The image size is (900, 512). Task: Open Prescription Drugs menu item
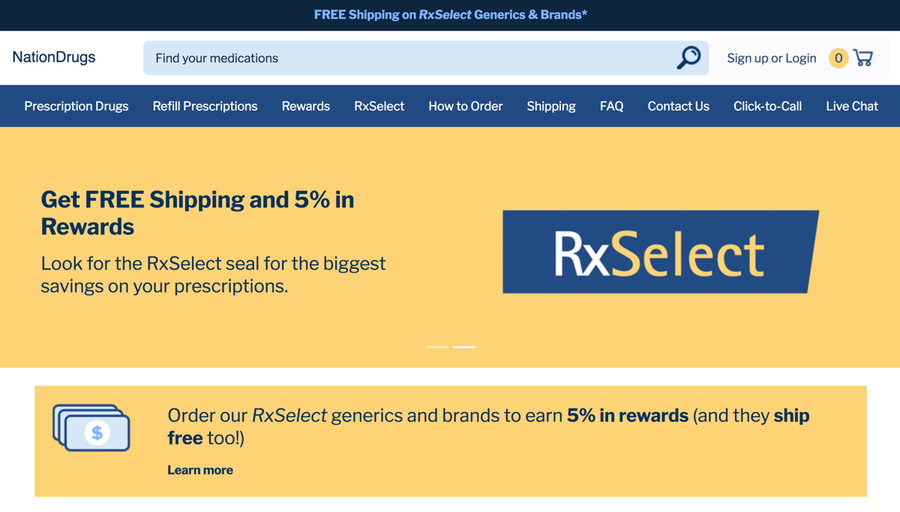pyautogui.click(x=76, y=106)
